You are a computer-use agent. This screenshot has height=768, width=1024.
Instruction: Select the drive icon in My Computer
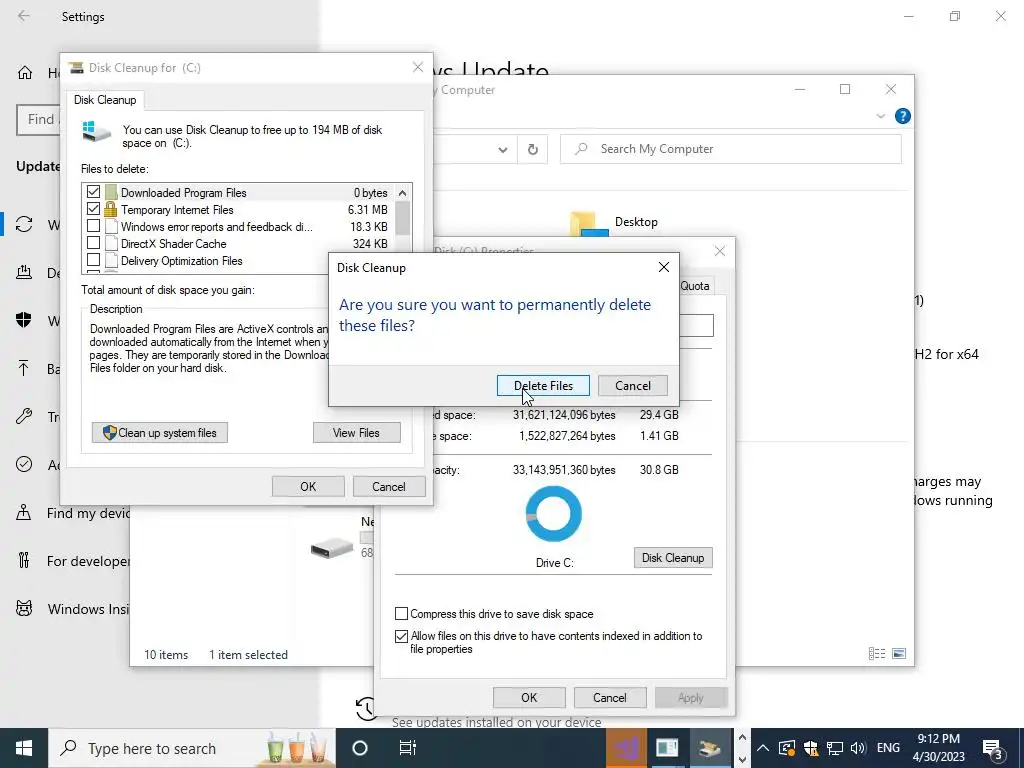click(332, 547)
